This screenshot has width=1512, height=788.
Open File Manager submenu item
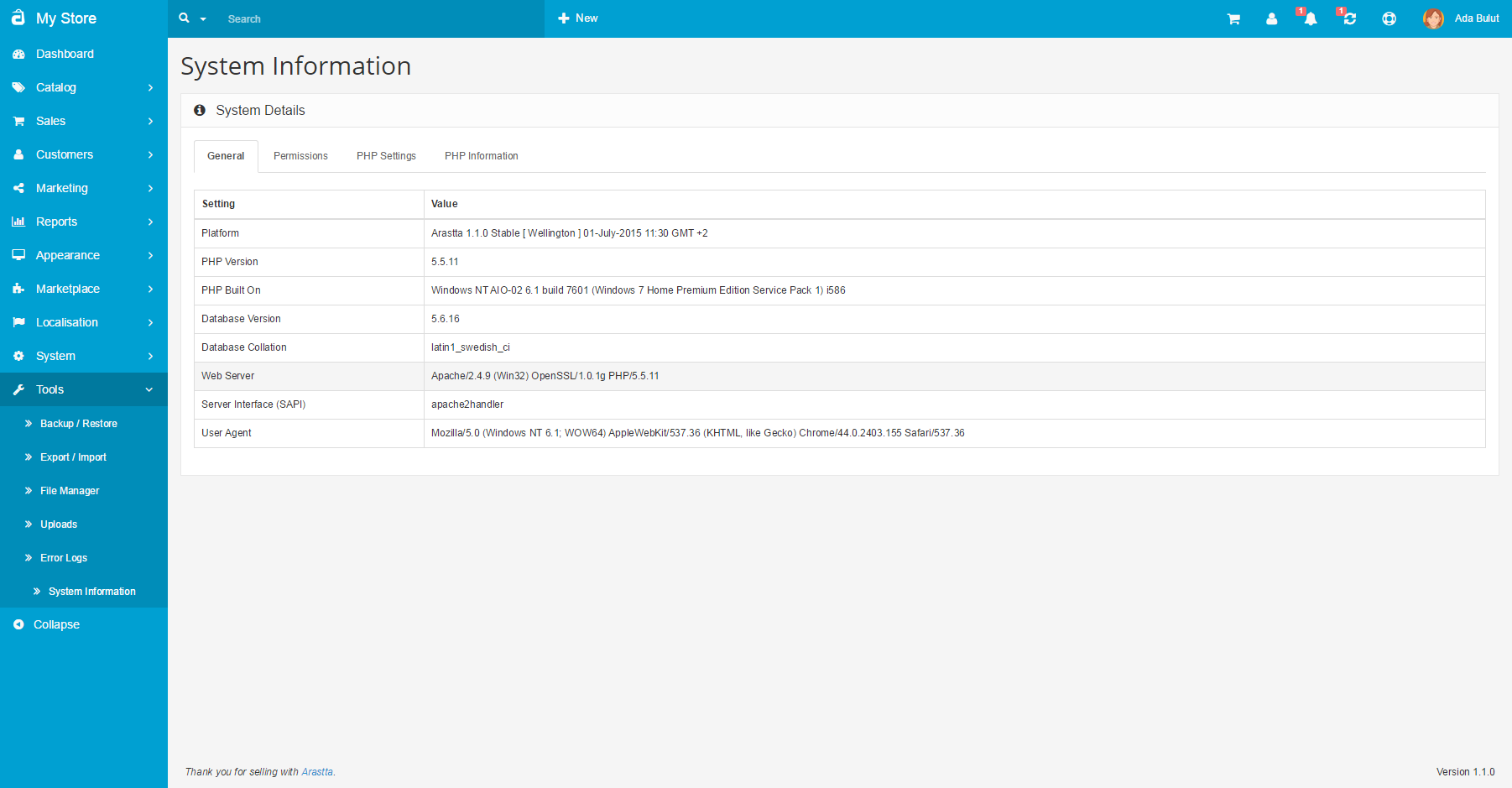(x=70, y=491)
